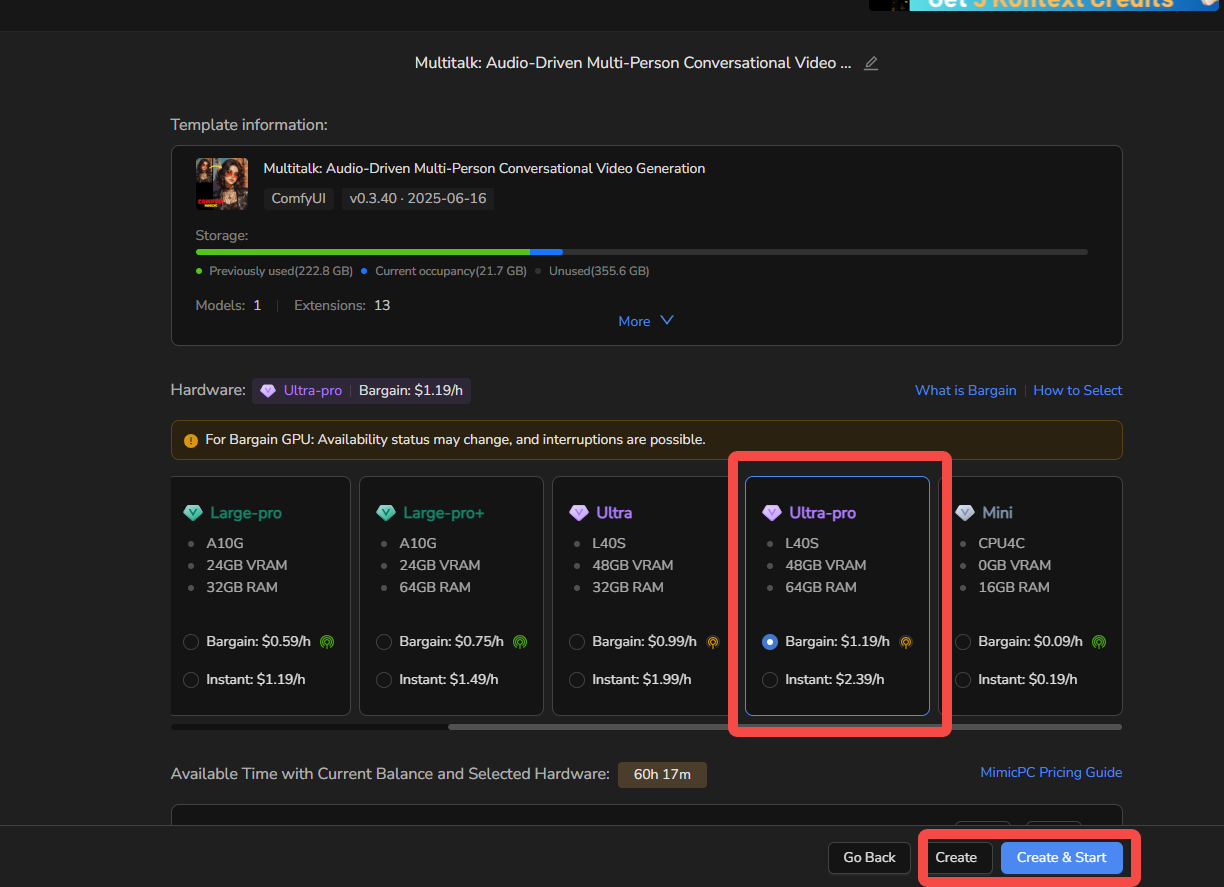Click the Ultra-pro card's 64GB RAM spec
Viewport: 1224px width, 887px height.
[x=821, y=587]
